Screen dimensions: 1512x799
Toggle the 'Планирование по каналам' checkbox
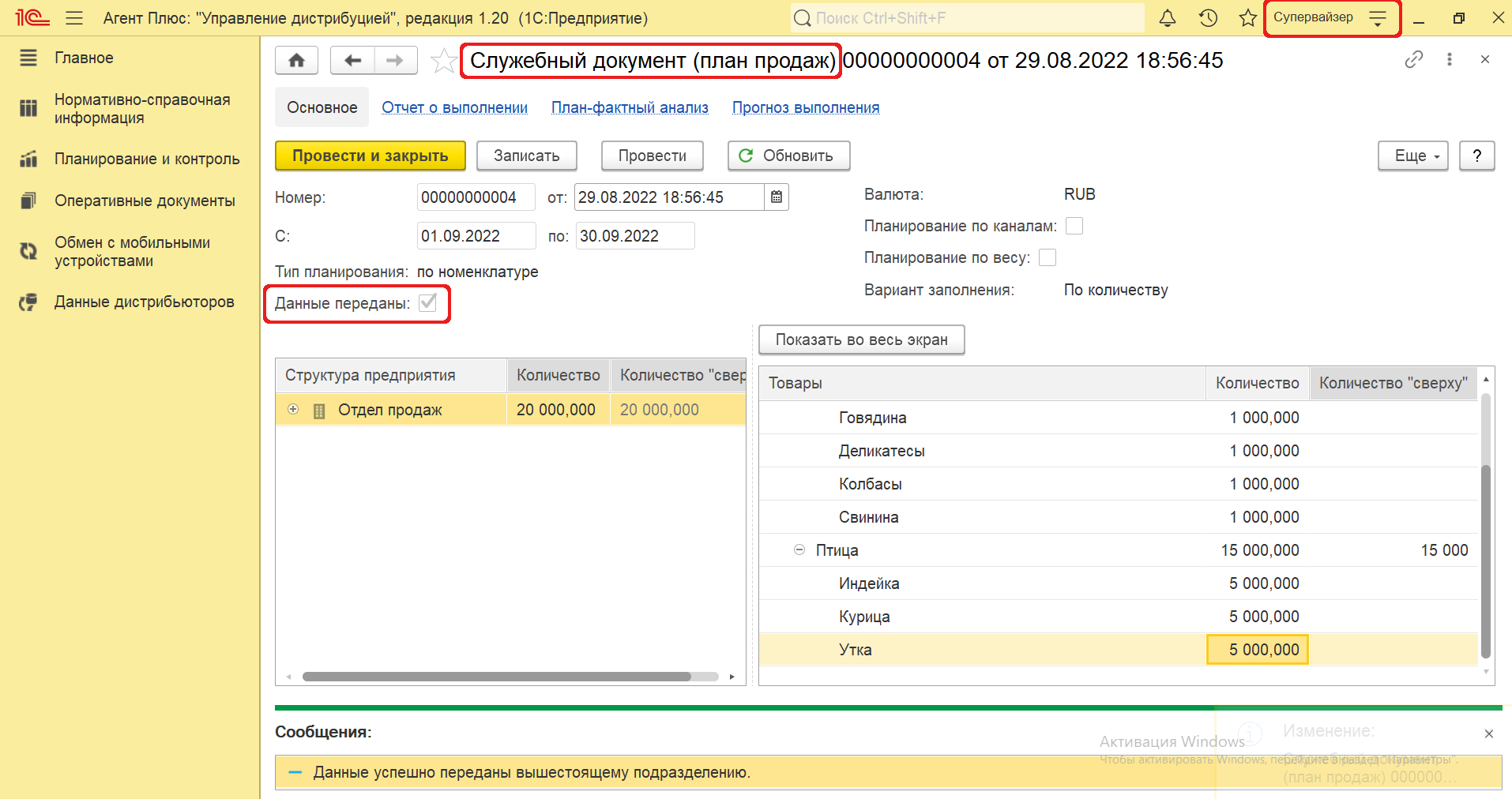(1074, 227)
